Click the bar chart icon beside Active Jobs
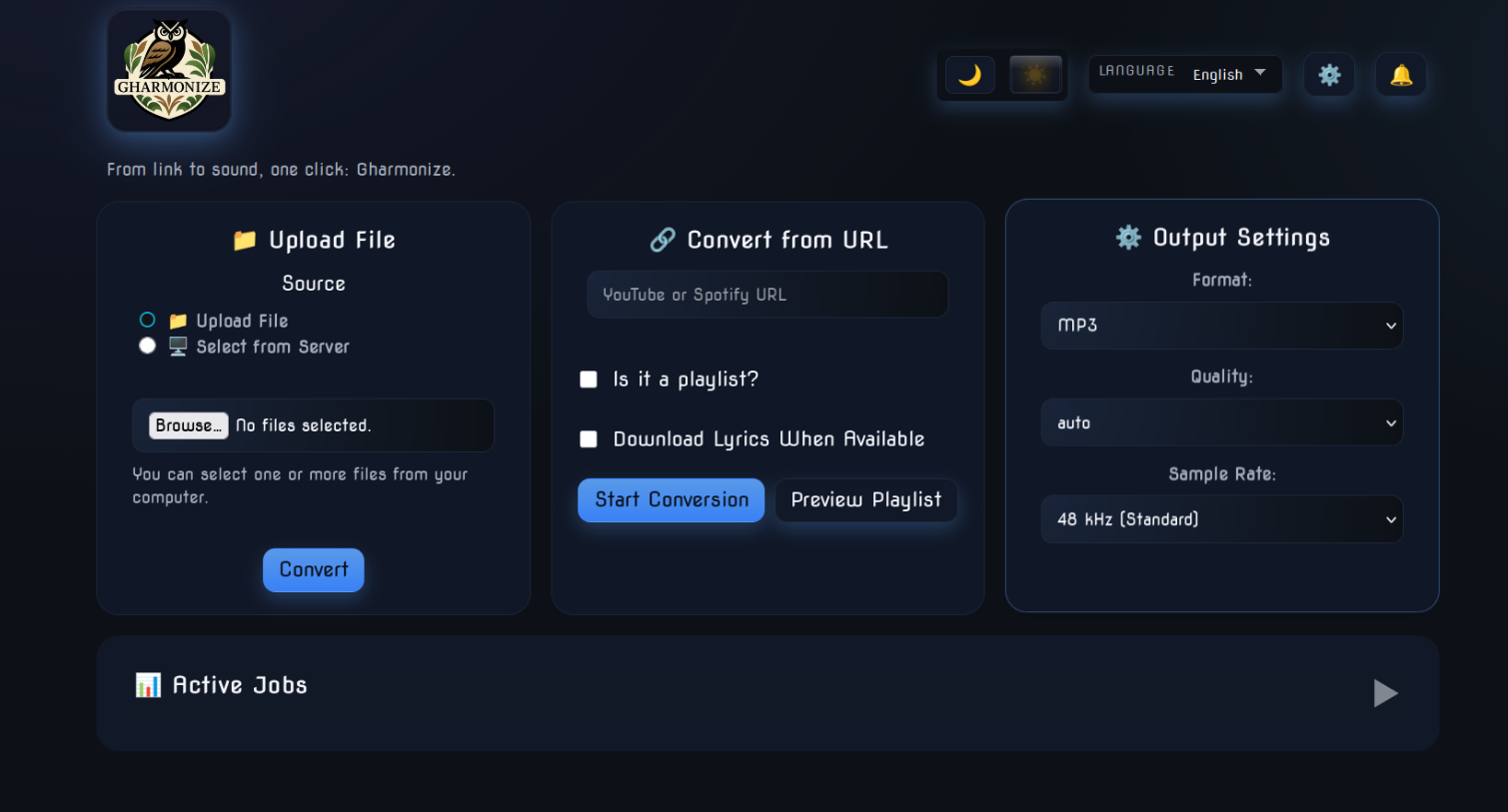Image resolution: width=1508 pixels, height=812 pixels. [148, 685]
